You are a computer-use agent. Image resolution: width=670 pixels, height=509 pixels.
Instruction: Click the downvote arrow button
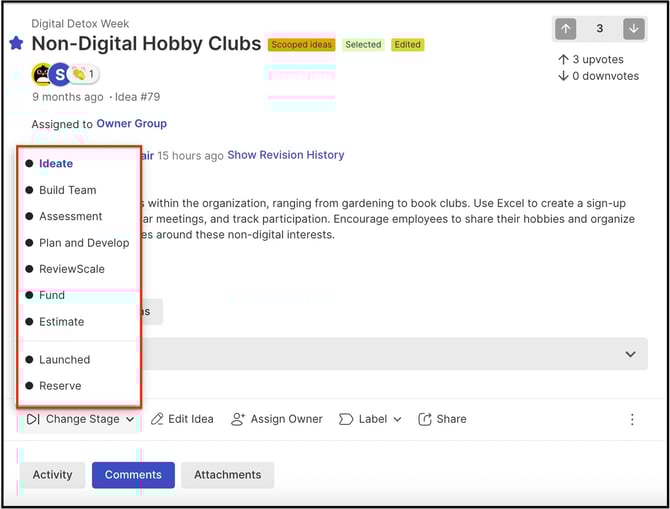(633, 29)
